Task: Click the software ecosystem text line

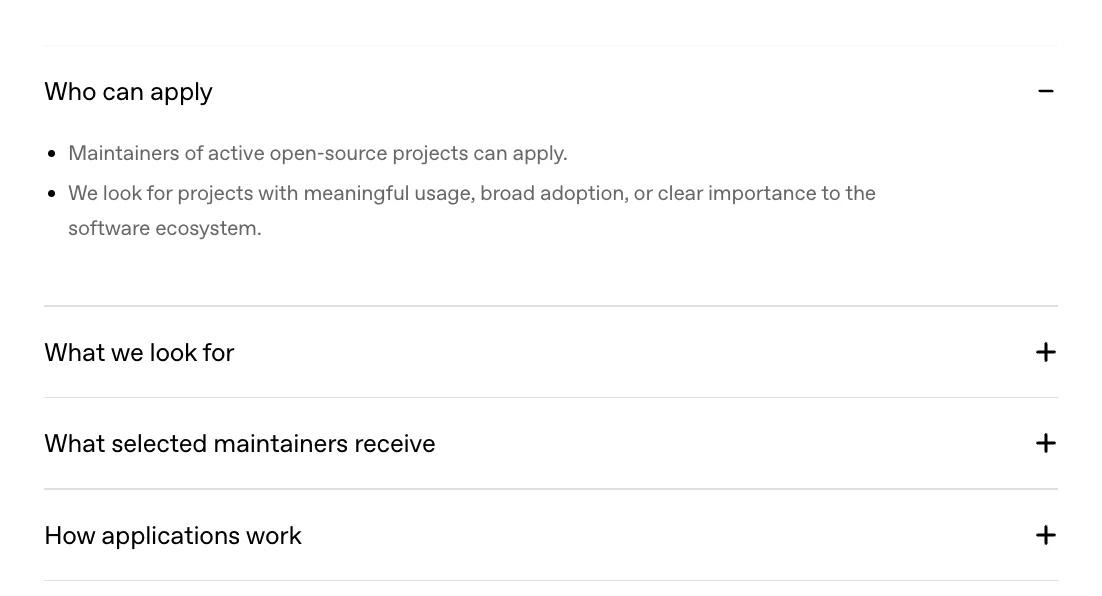Action: click(164, 228)
